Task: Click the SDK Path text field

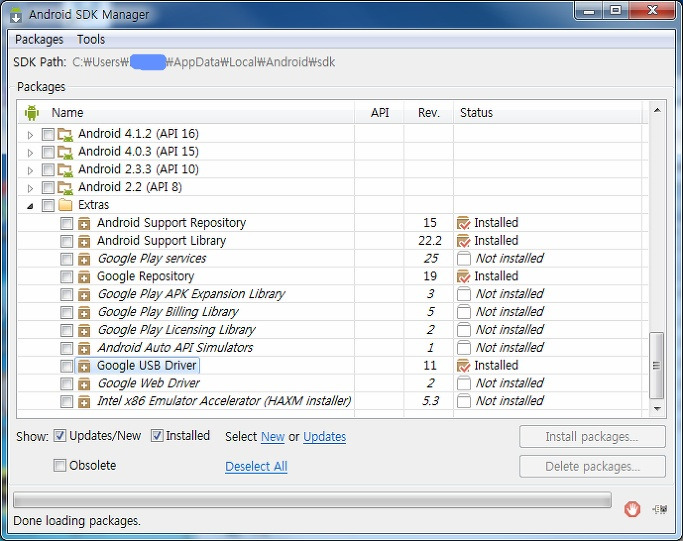Action: coord(203,62)
